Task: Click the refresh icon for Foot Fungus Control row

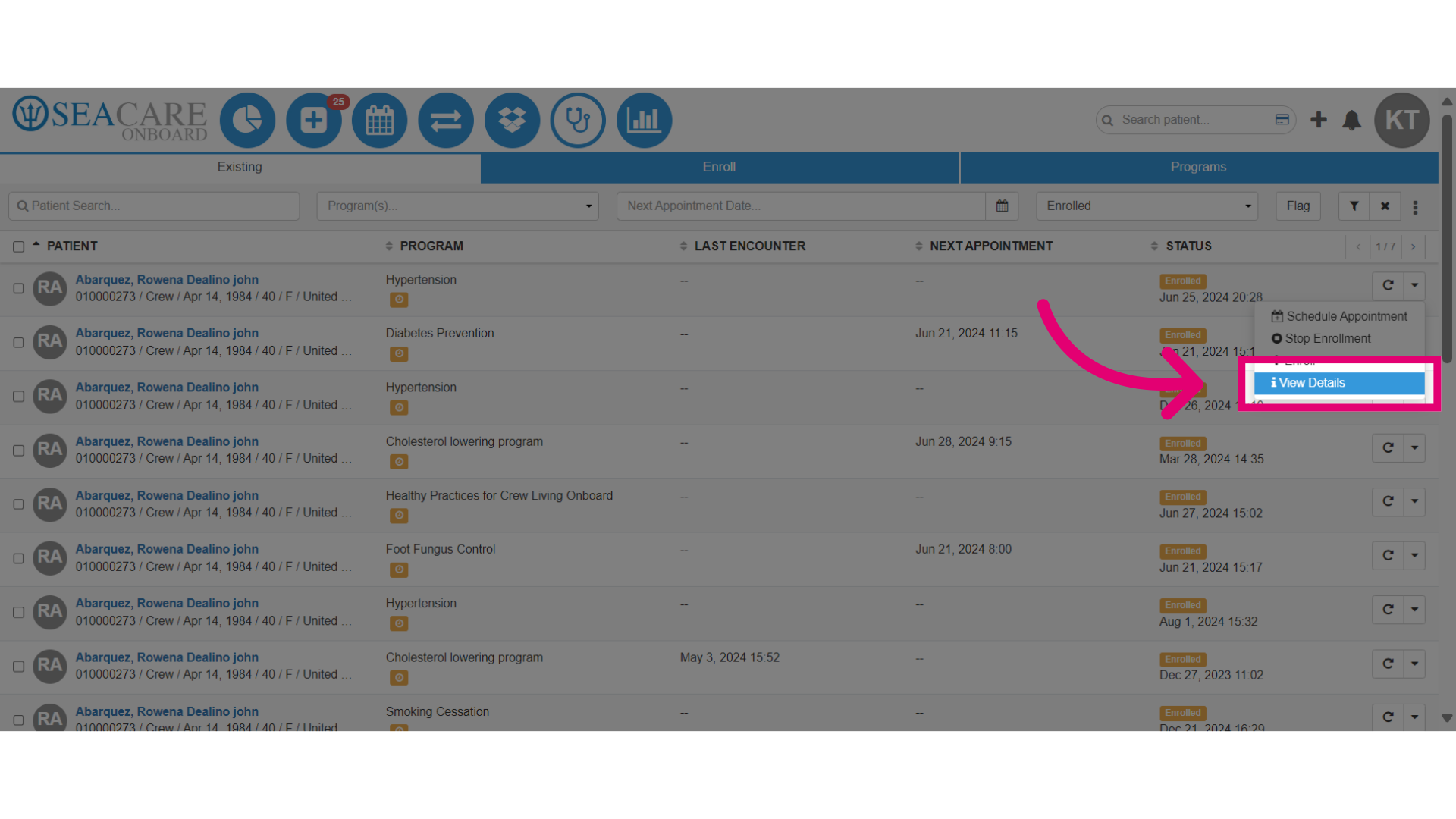Action: click(1388, 556)
